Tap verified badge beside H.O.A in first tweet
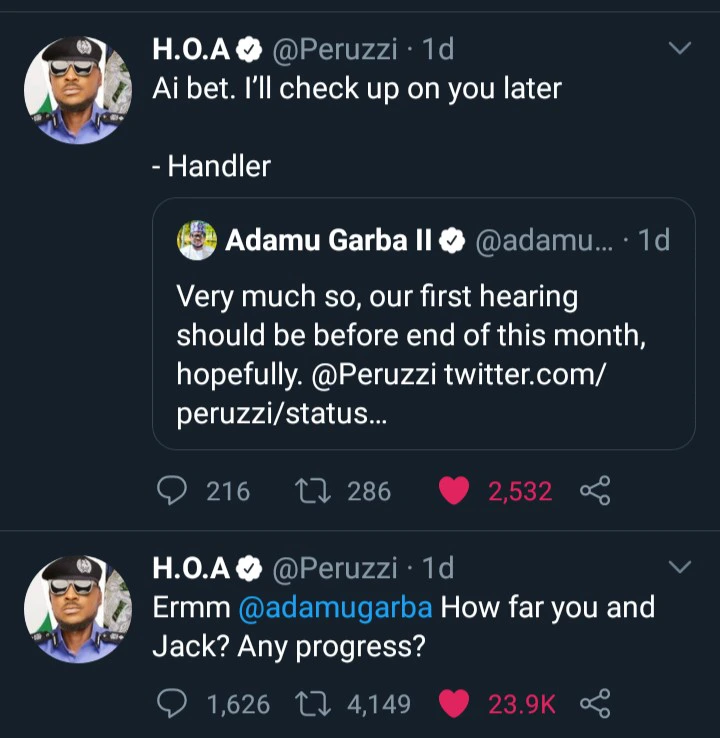 tap(251, 48)
